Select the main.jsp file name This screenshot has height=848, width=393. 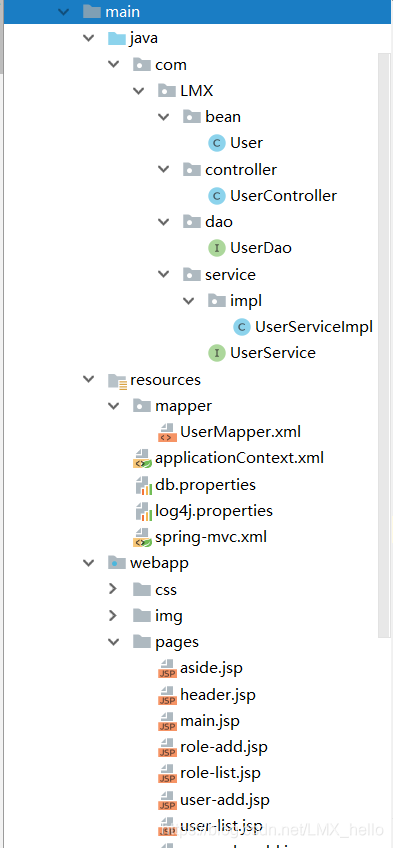click(210, 721)
